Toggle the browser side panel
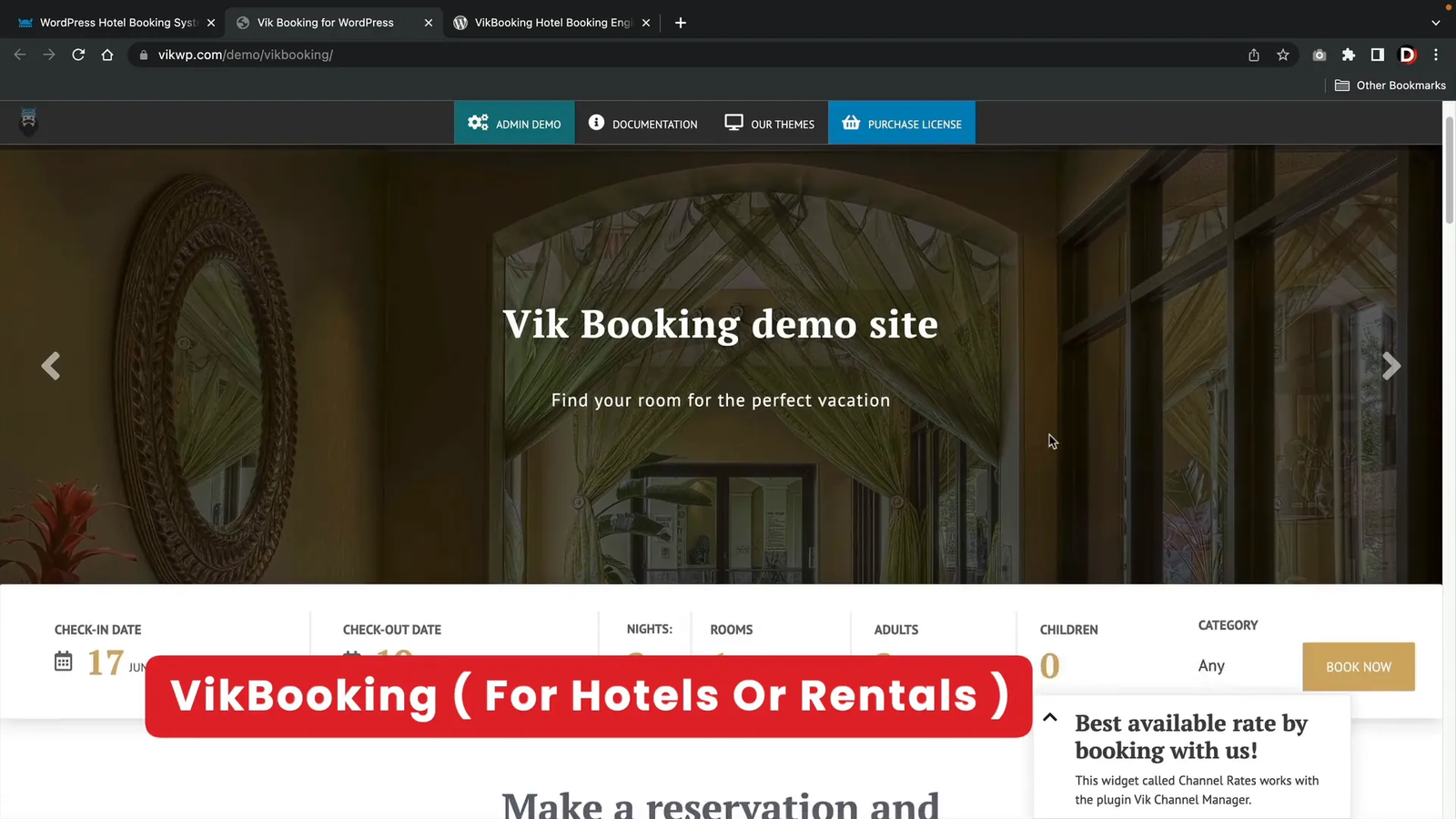Image resolution: width=1456 pixels, height=819 pixels. pos(1378,55)
